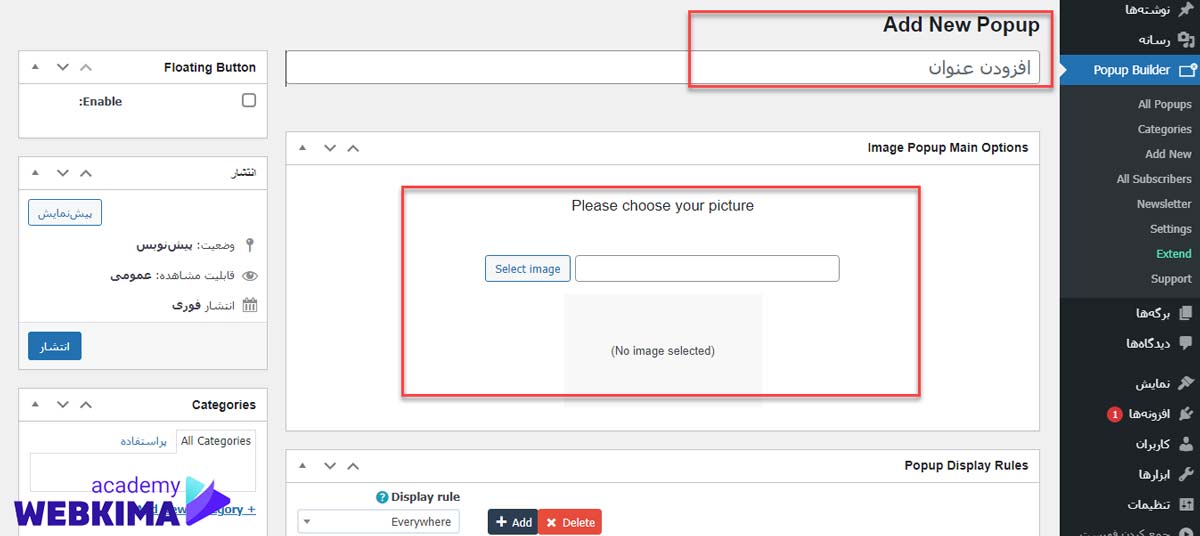Image resolution: width=1200 pixels, height=536 pixels.
Task: Move انتشار panel up with chevron
Action: click(85, 173)
